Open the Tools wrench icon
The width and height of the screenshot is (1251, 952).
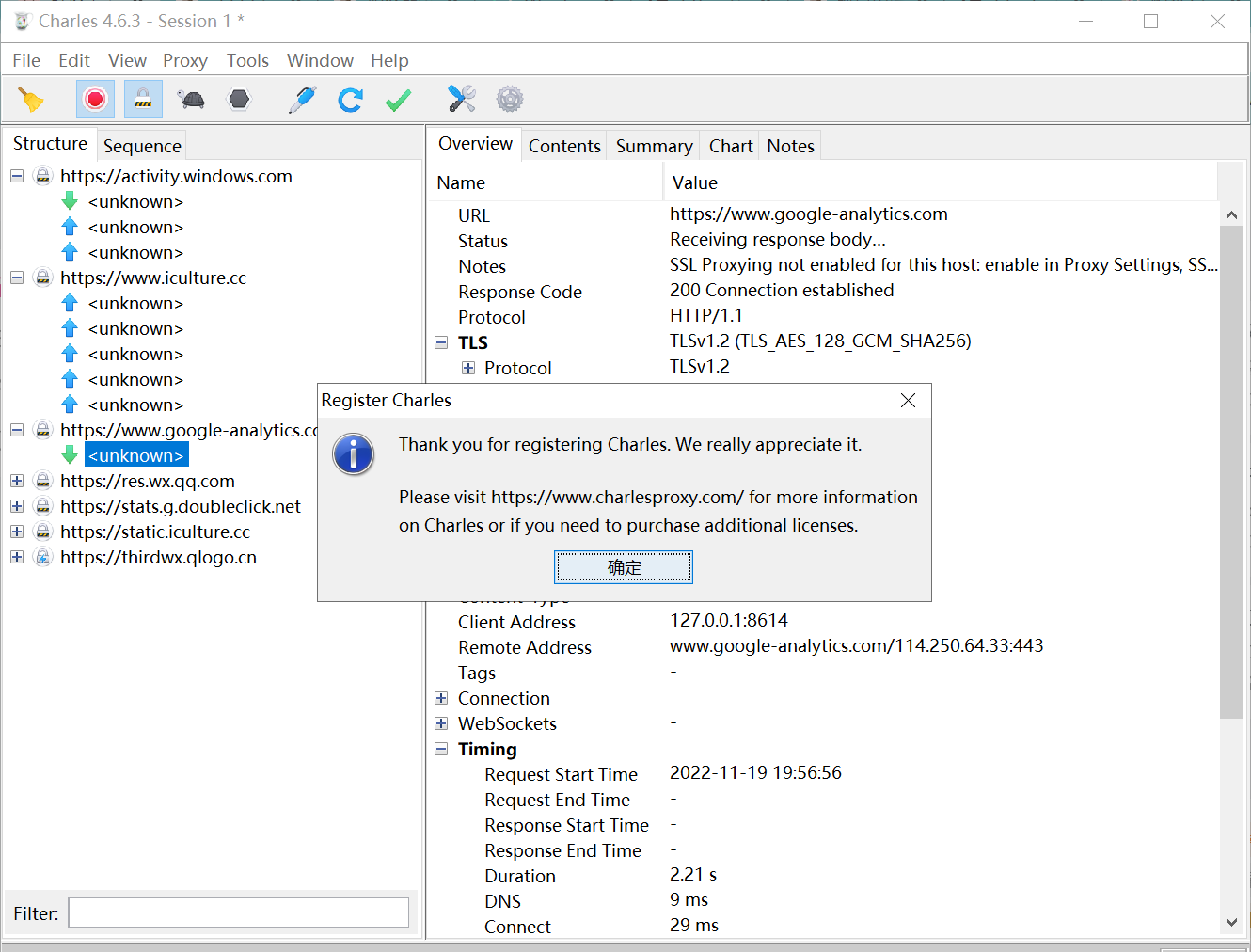point(461,100)
